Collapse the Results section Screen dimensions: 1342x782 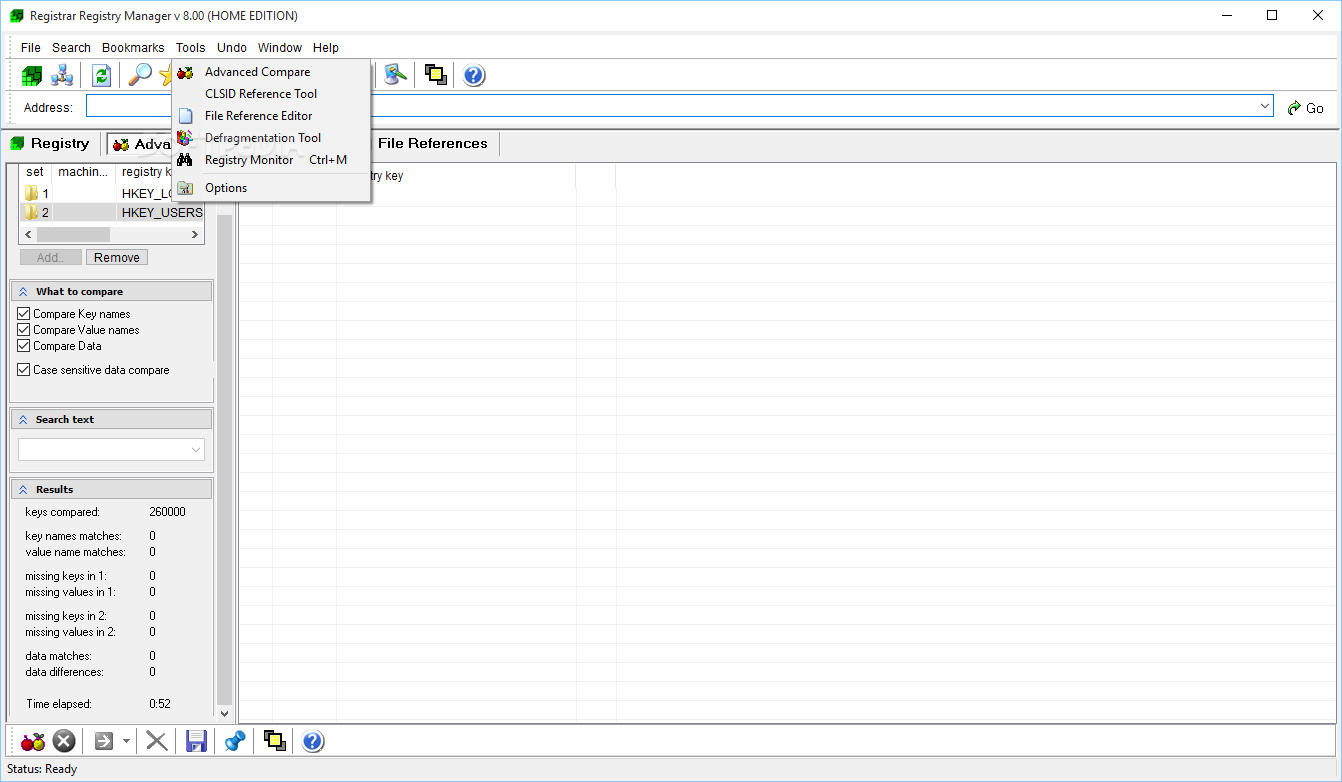click(x=23, y=490)
